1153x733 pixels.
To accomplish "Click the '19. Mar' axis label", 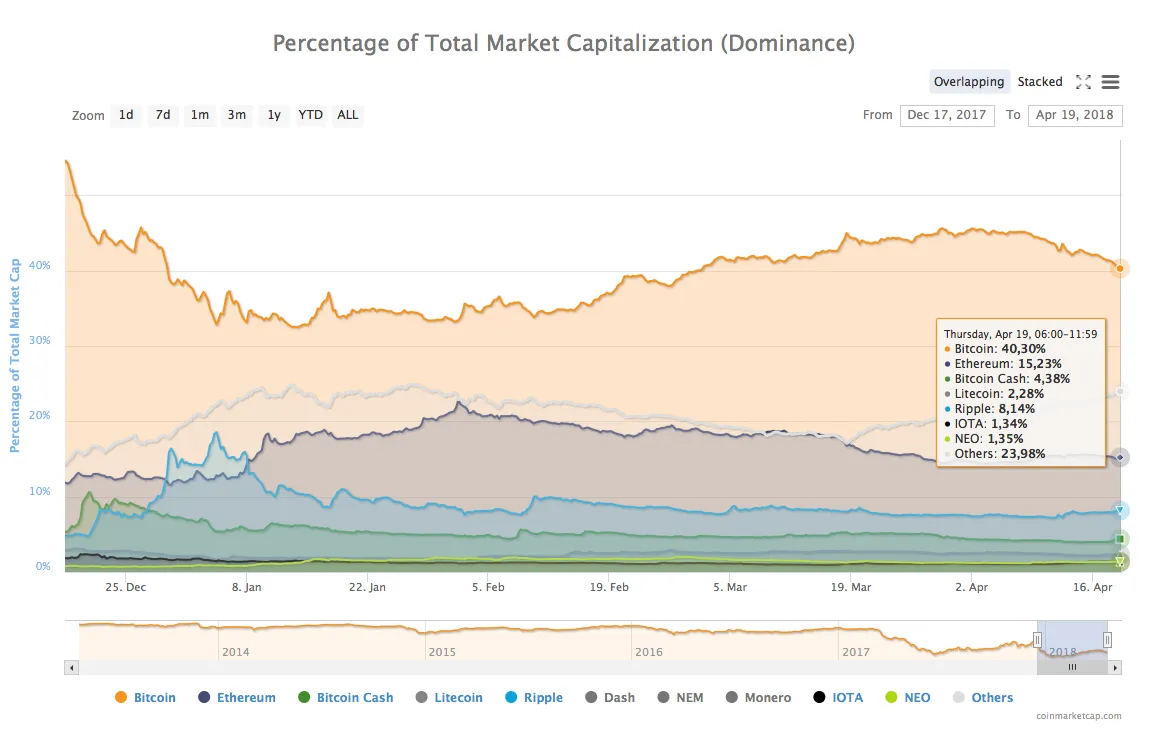I will point(851,587).
